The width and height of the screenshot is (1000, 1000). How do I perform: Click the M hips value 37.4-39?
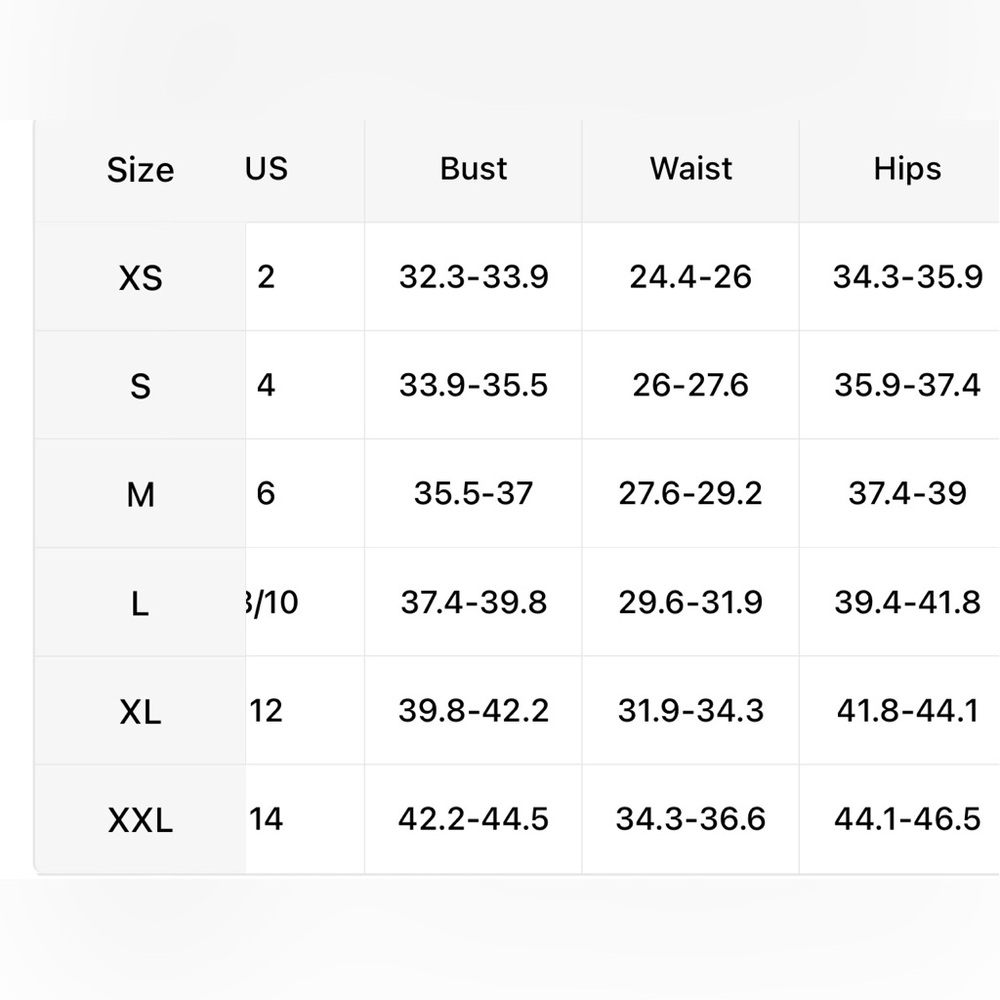(x=907, y=494)
